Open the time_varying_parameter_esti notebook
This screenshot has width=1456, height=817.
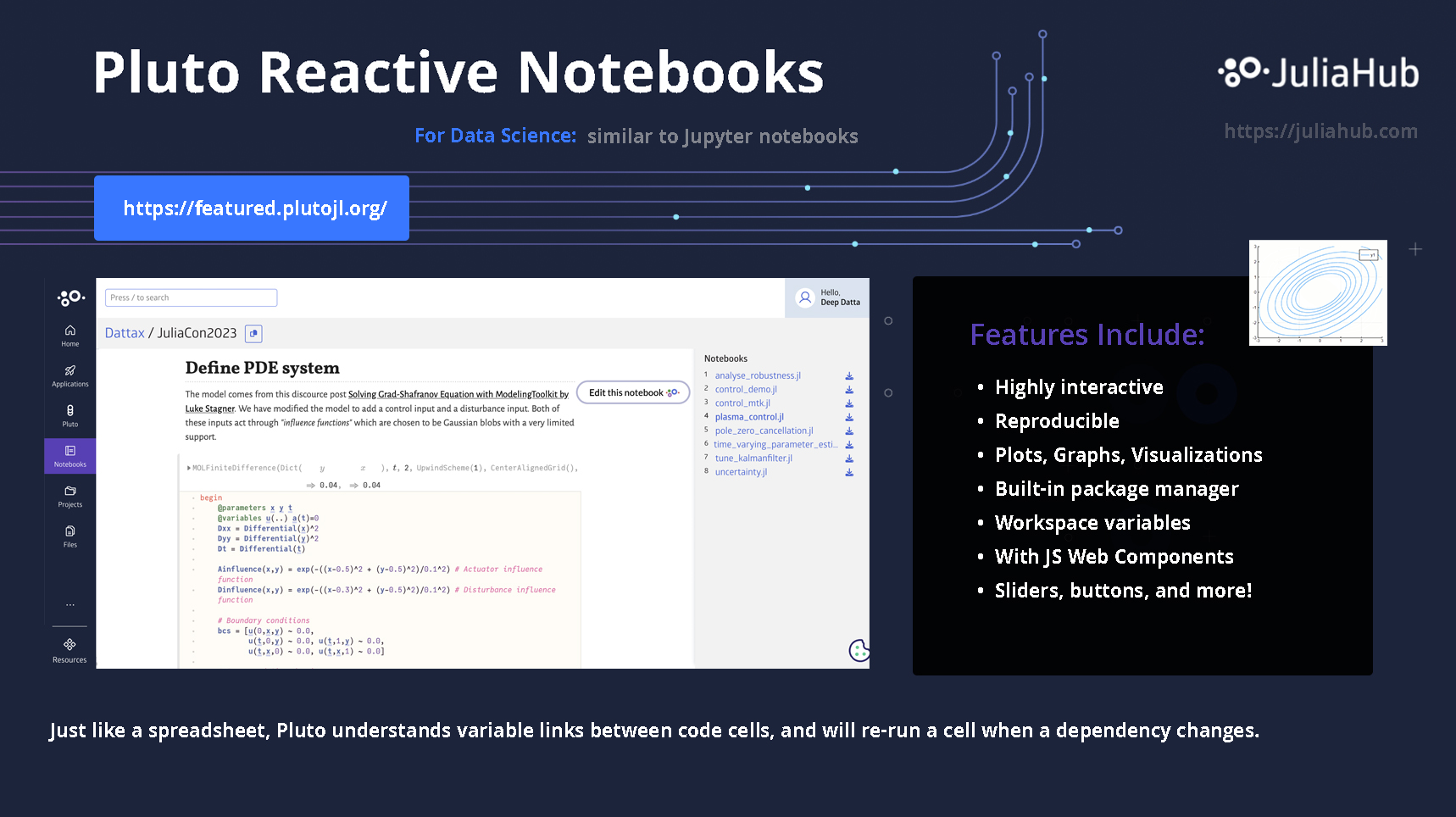tap(775, 444)
